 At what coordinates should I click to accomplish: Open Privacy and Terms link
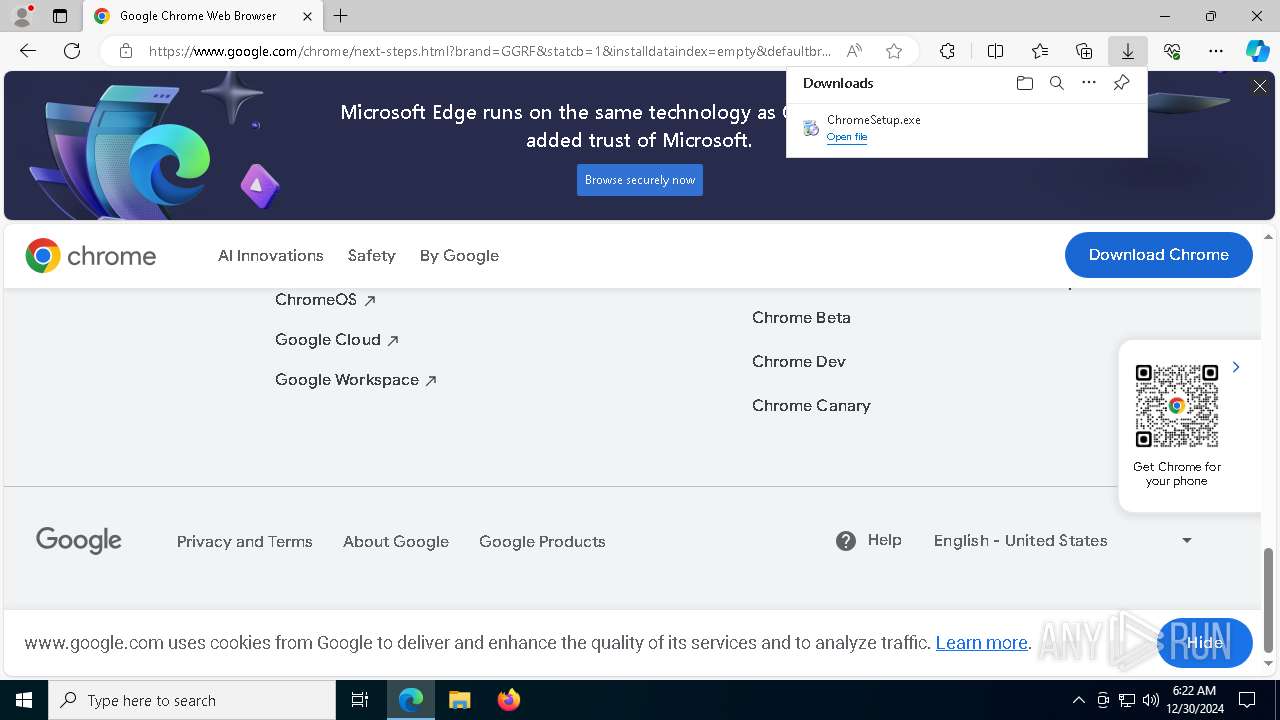click(x=245, y=542)
